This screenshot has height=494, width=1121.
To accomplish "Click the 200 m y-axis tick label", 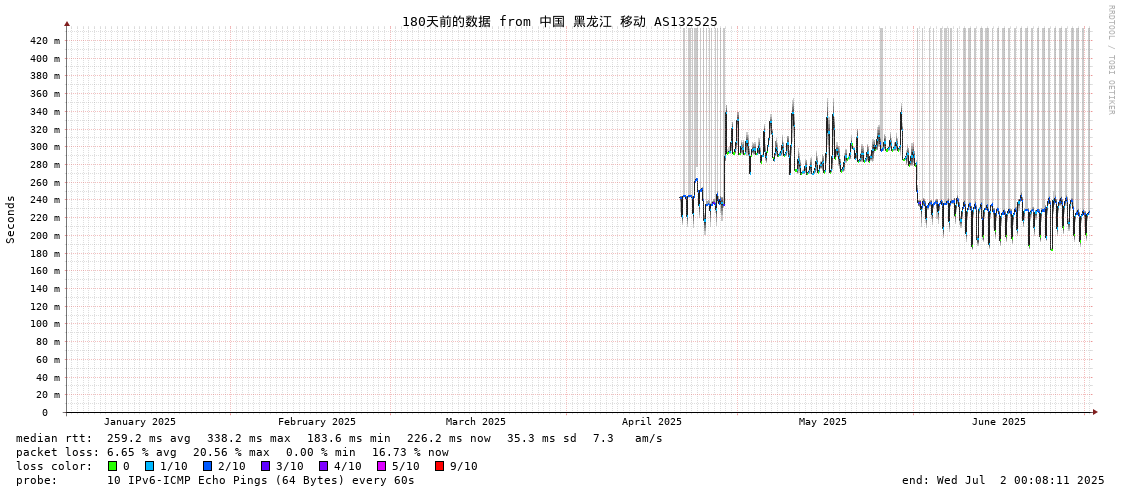I will coord(46,235).
